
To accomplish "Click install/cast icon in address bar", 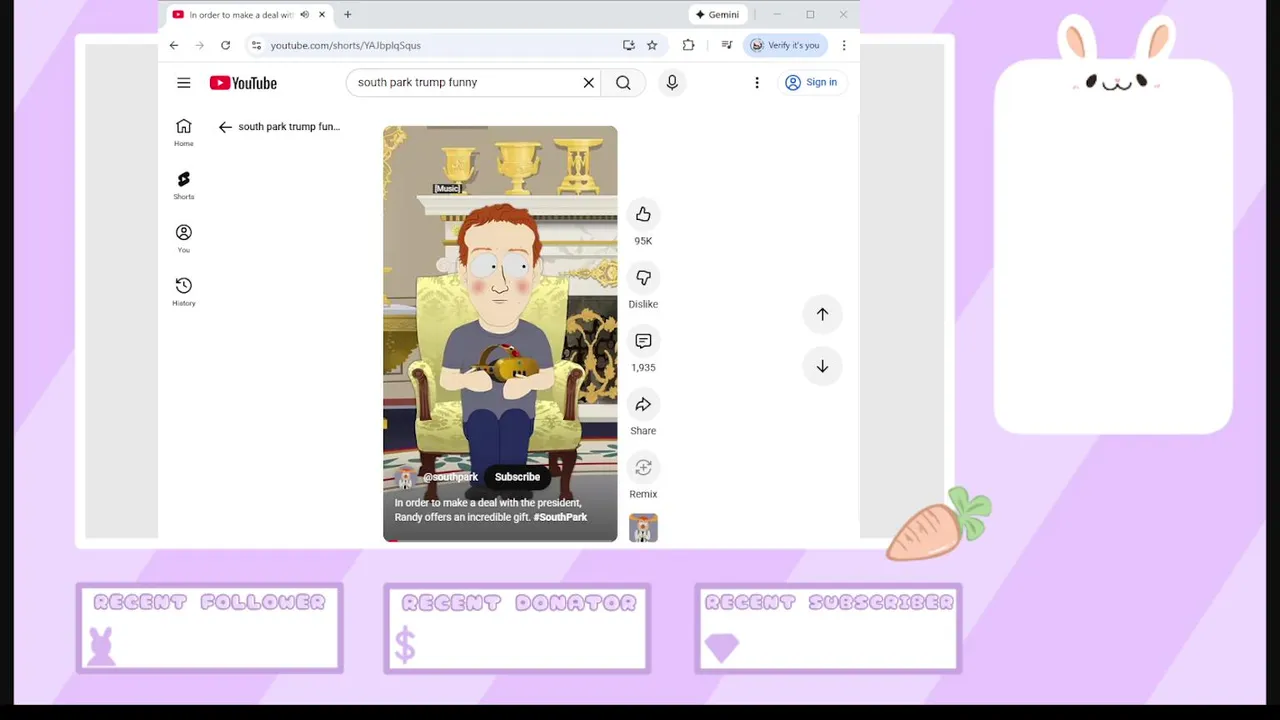I will click(x=628, y=45).
